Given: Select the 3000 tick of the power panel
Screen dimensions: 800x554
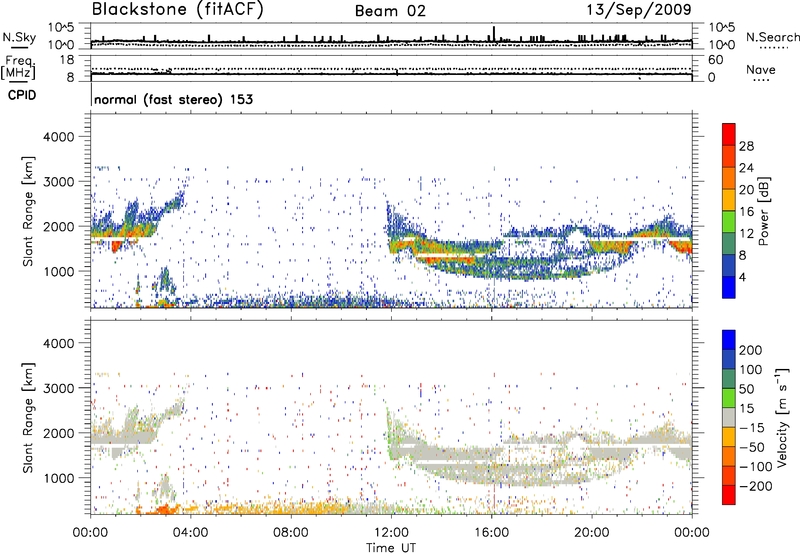Looking at the screenshot, I should (58, 182).
